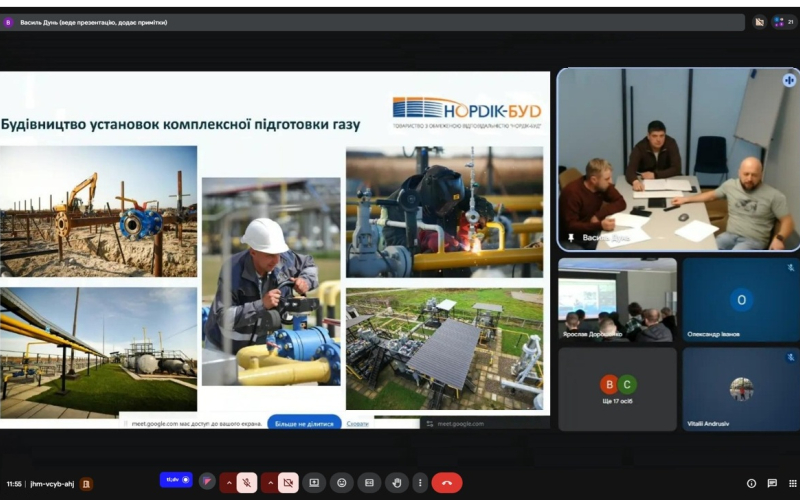Click the red leave call button
The image size is (800, 500).
[446, 483]
